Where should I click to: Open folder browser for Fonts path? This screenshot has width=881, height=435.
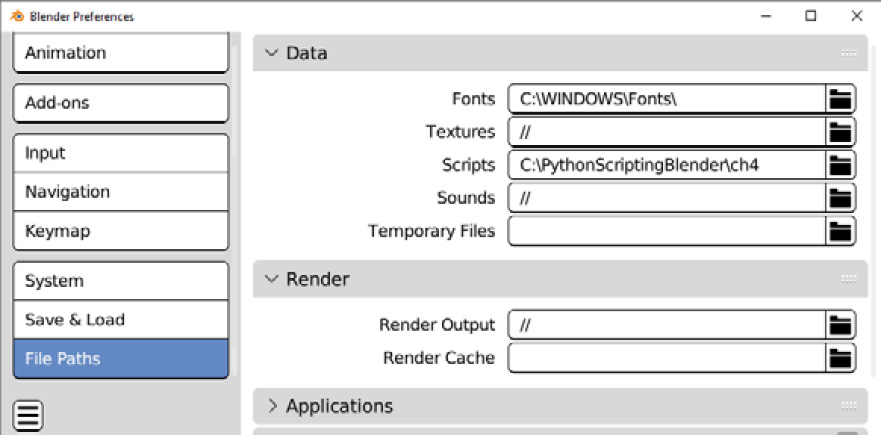point(841,99)
